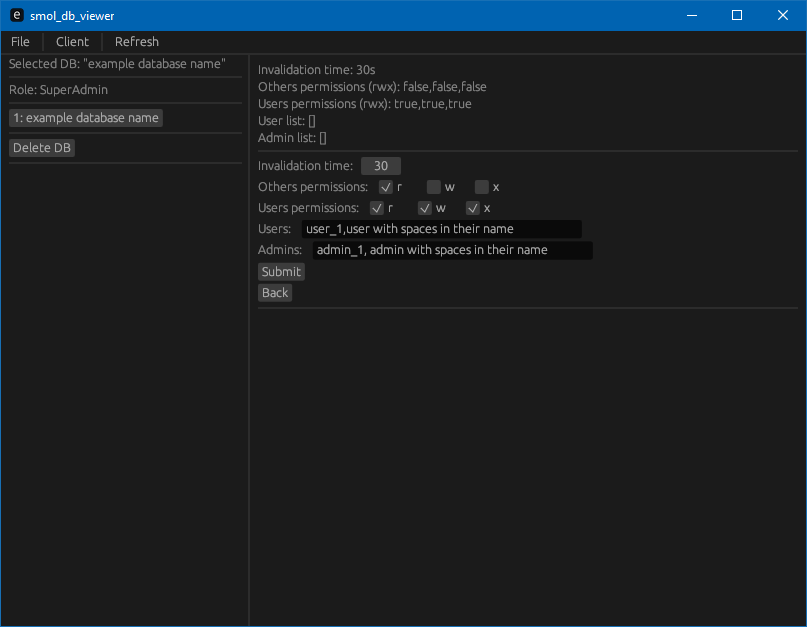The image size is (807, 627).
Task: Click the Invalidation time value field
Action: tap(381, 166)
